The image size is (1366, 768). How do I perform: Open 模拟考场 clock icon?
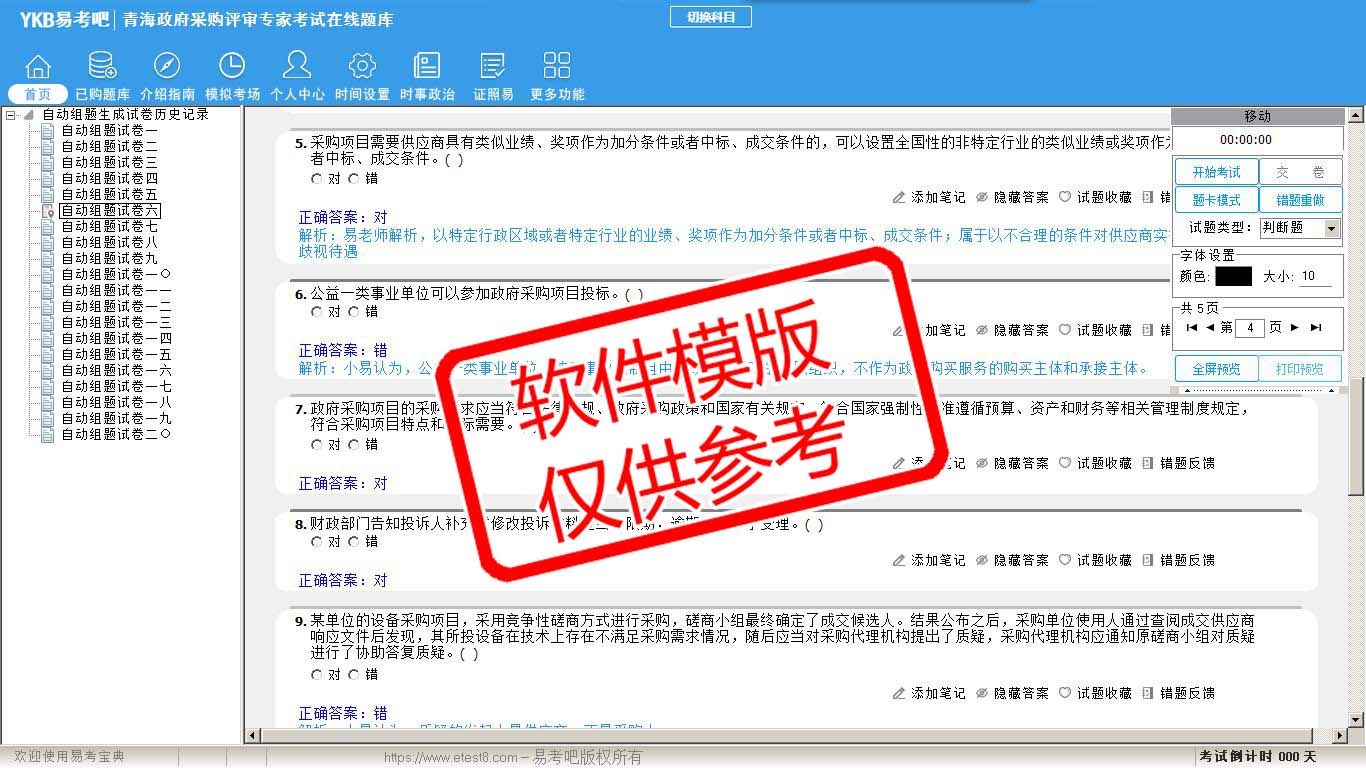(x=232, y=67)
